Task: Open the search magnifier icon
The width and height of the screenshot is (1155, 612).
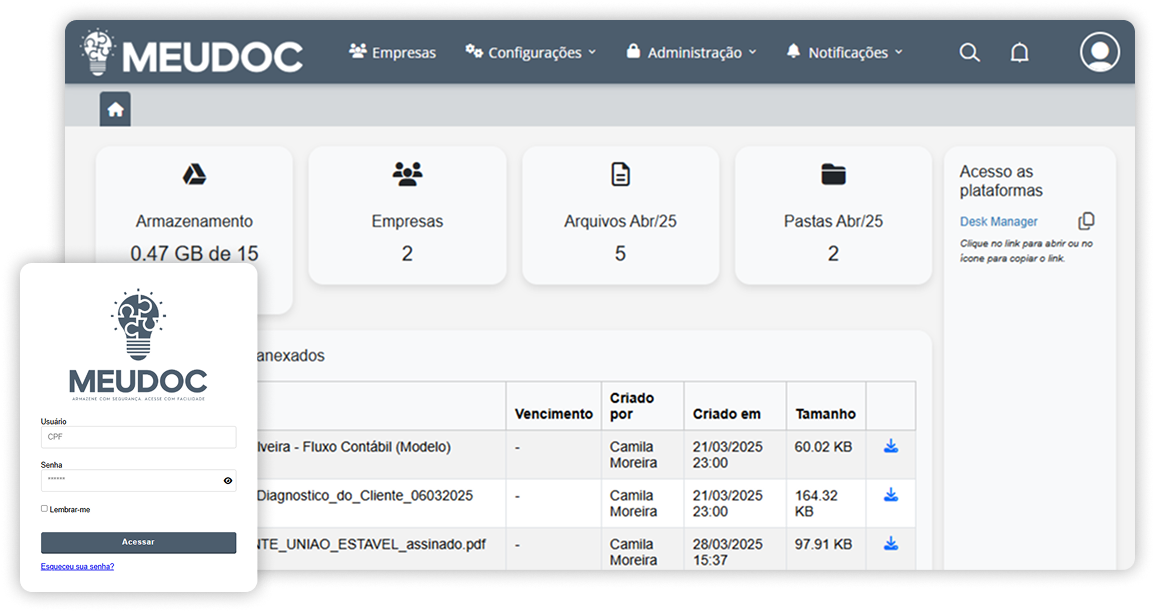Action: tap(969, 53)
